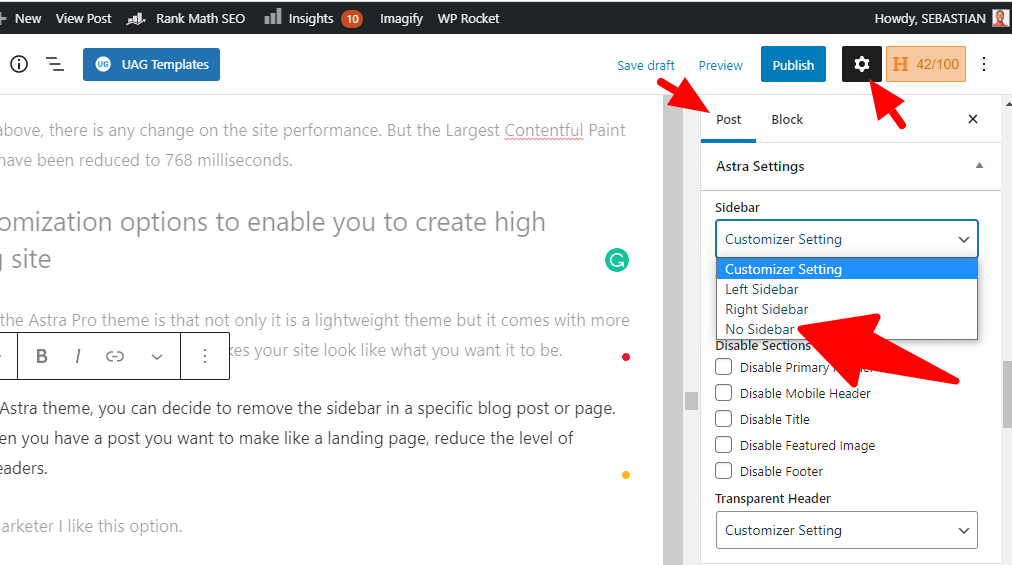This screenshot has height=565, width=1012.
Task: Toggle bold formatting in block toolbar
Action: [41, 356]
